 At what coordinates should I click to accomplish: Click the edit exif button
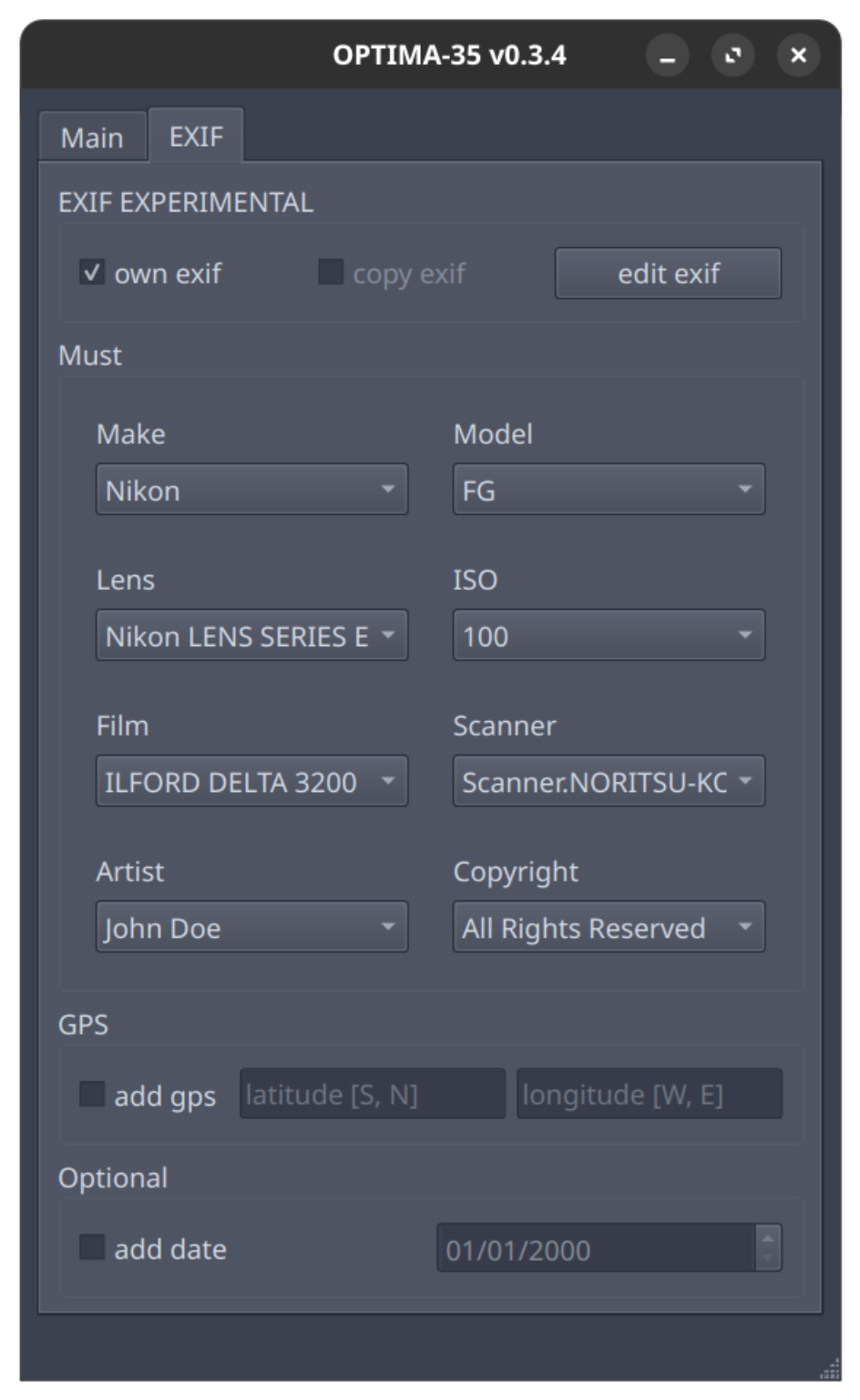[x=669, y=273]
